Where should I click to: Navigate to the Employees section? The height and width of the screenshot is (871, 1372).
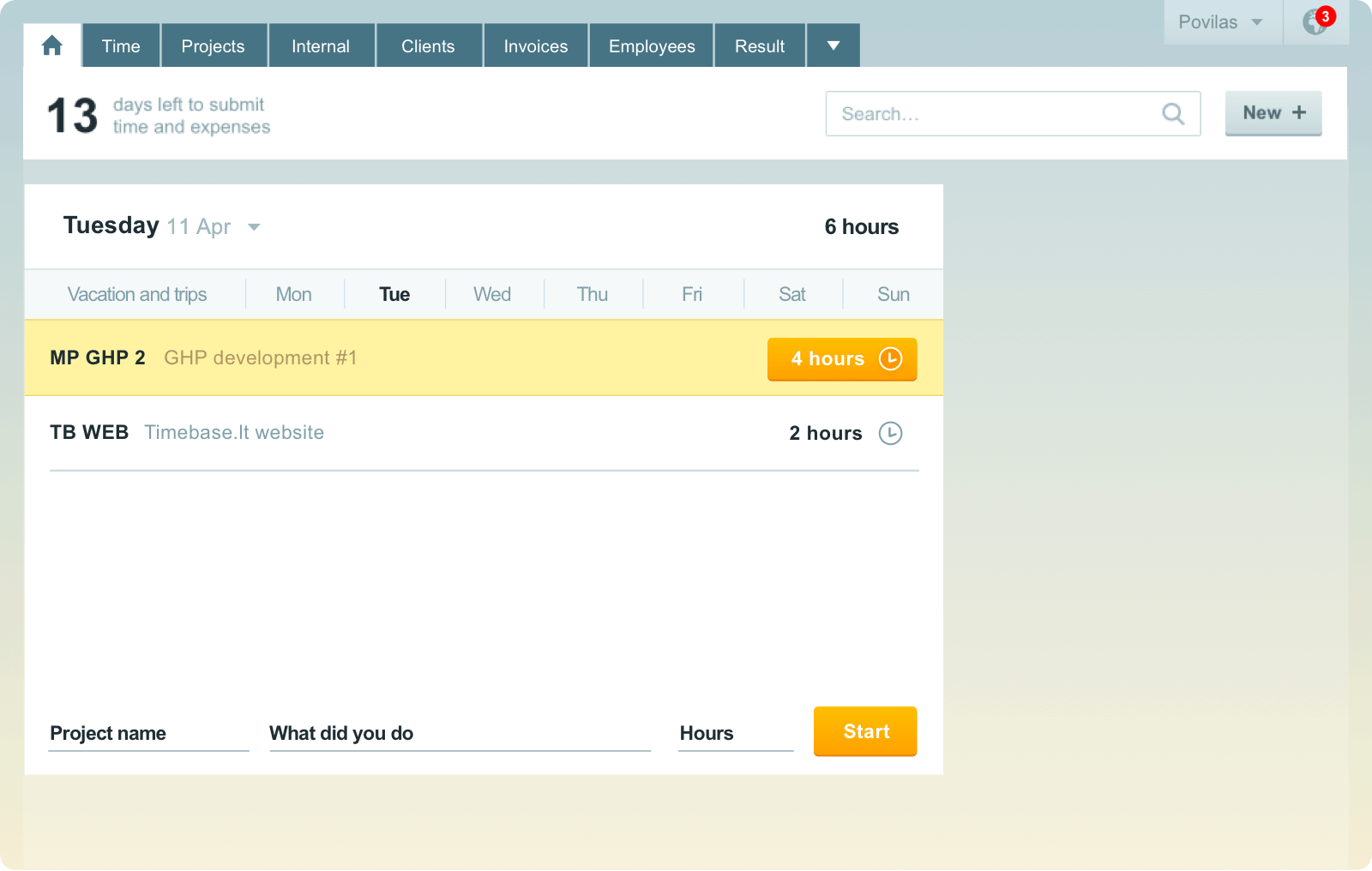[x=650, y=45]
